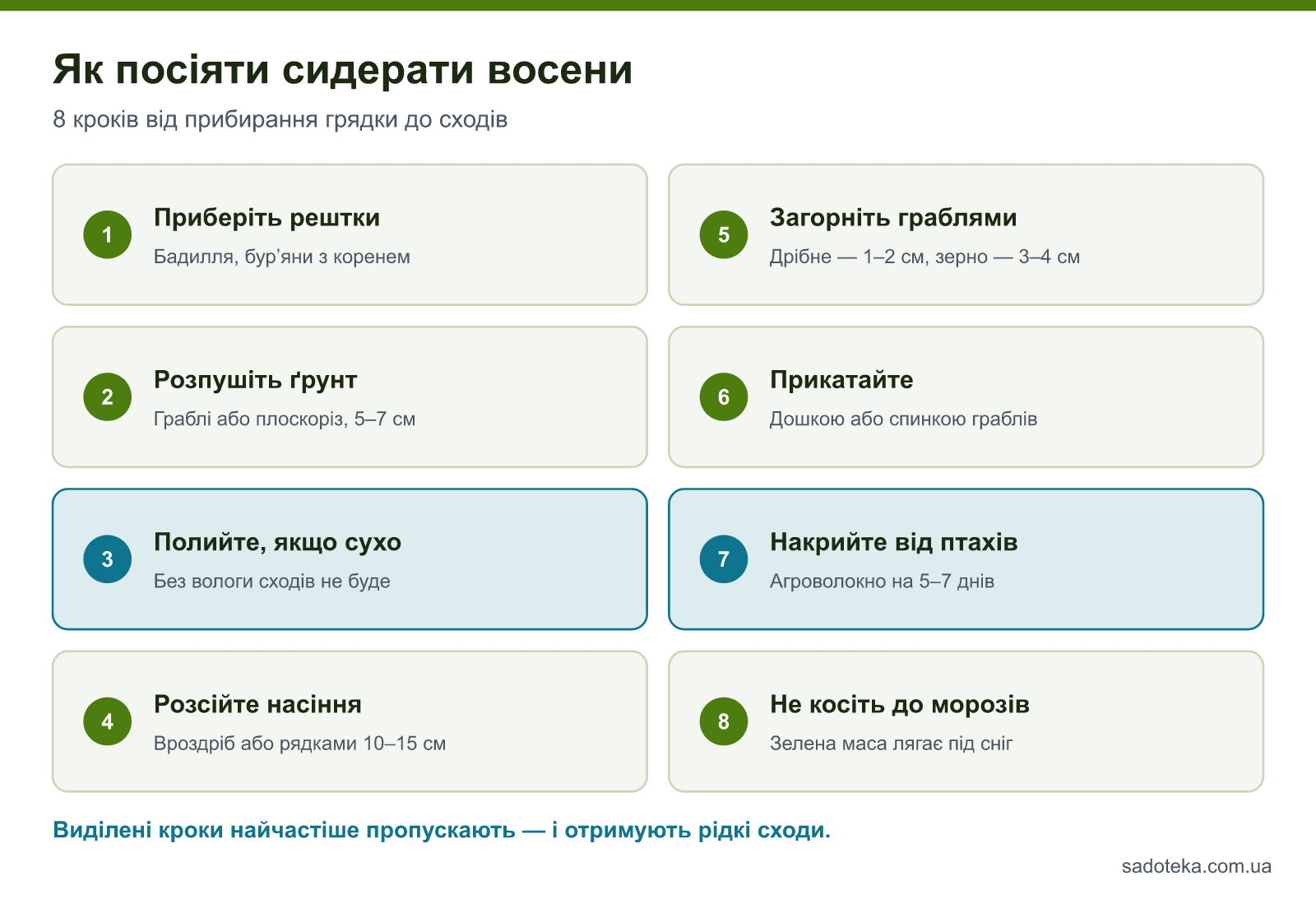
Task: Click the step 1 number circle
Action: 108,234
